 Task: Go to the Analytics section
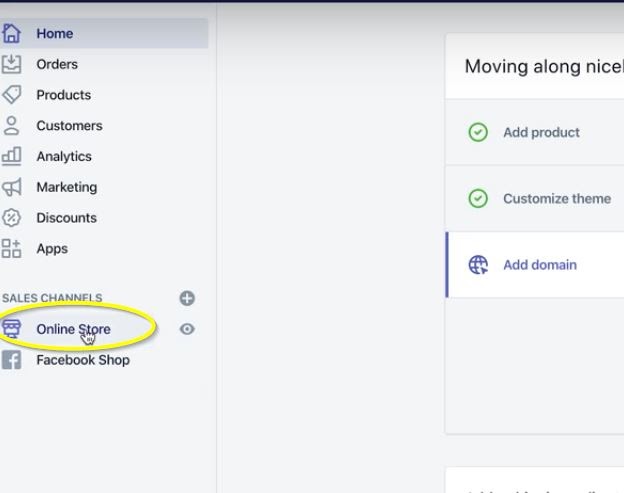(64, 156)
